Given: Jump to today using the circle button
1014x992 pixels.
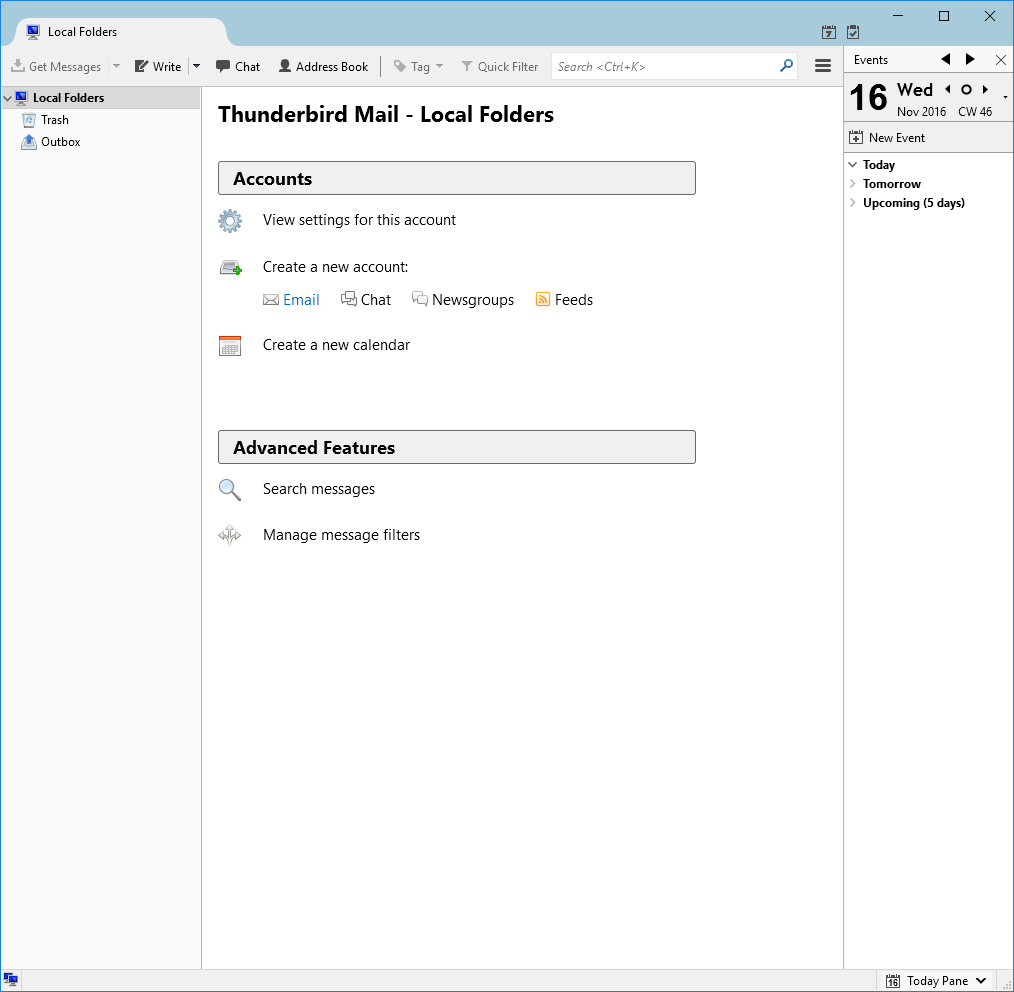Looking at the screenshot, I should click(x=966, y=90).
